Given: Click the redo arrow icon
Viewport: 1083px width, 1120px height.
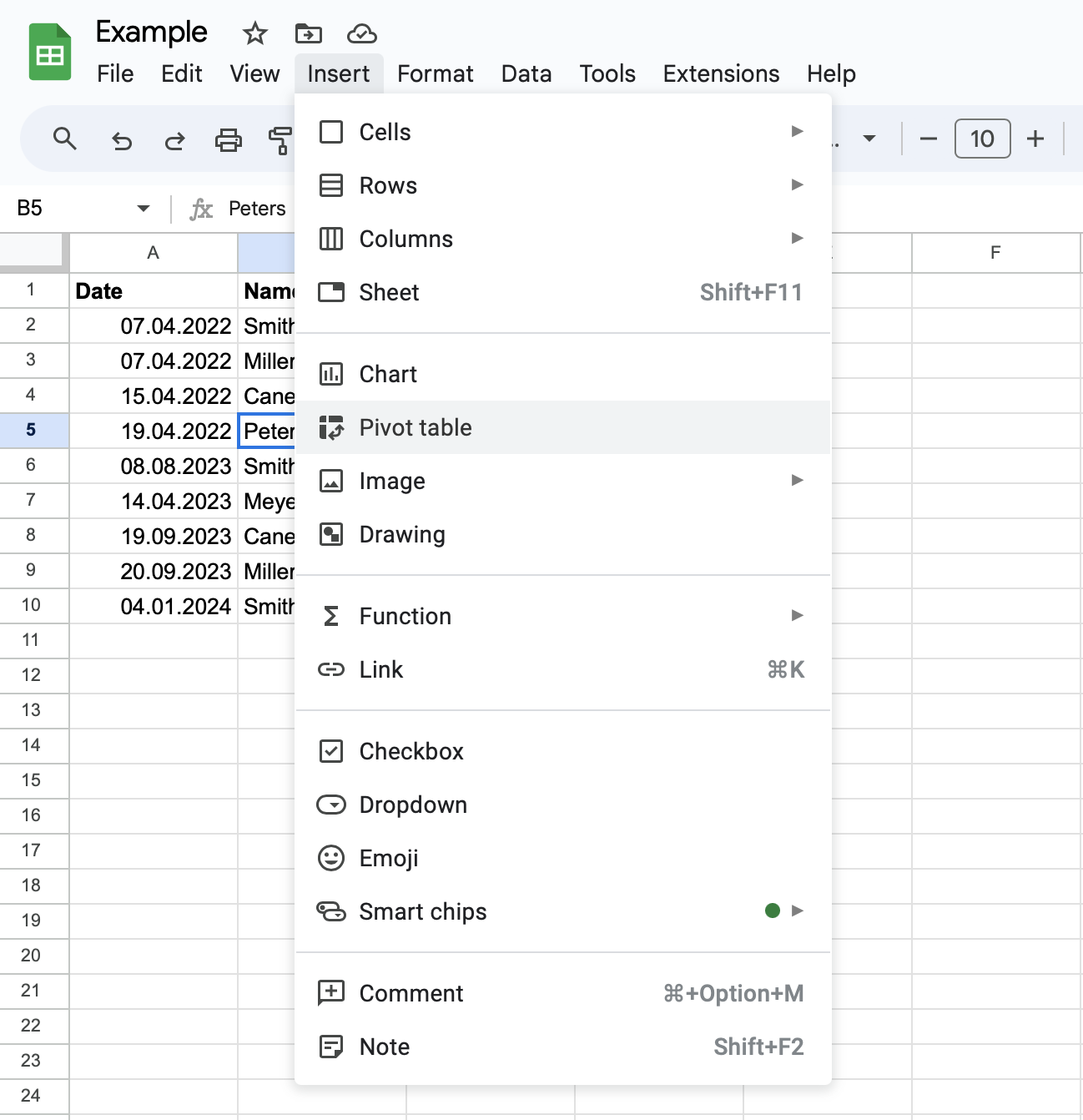Looking at the screenshot, I should (x=174, y=140).
